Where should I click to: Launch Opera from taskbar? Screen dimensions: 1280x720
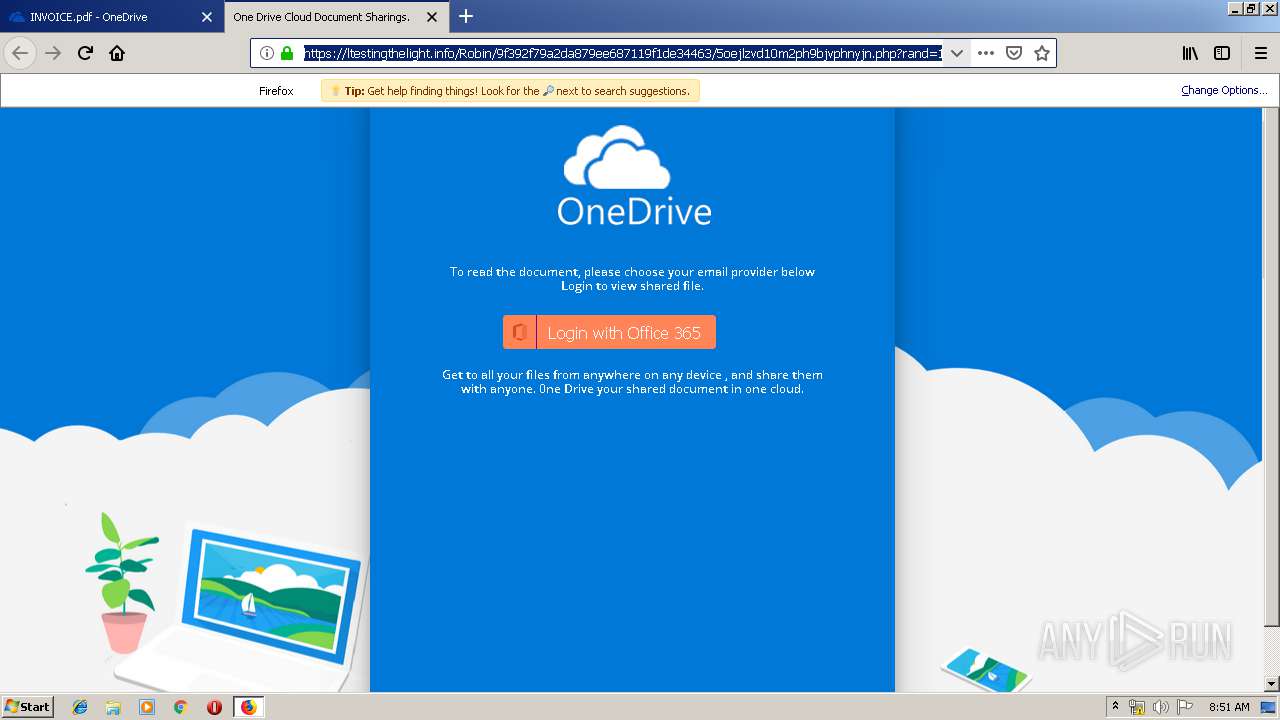(x=214, y=707)
